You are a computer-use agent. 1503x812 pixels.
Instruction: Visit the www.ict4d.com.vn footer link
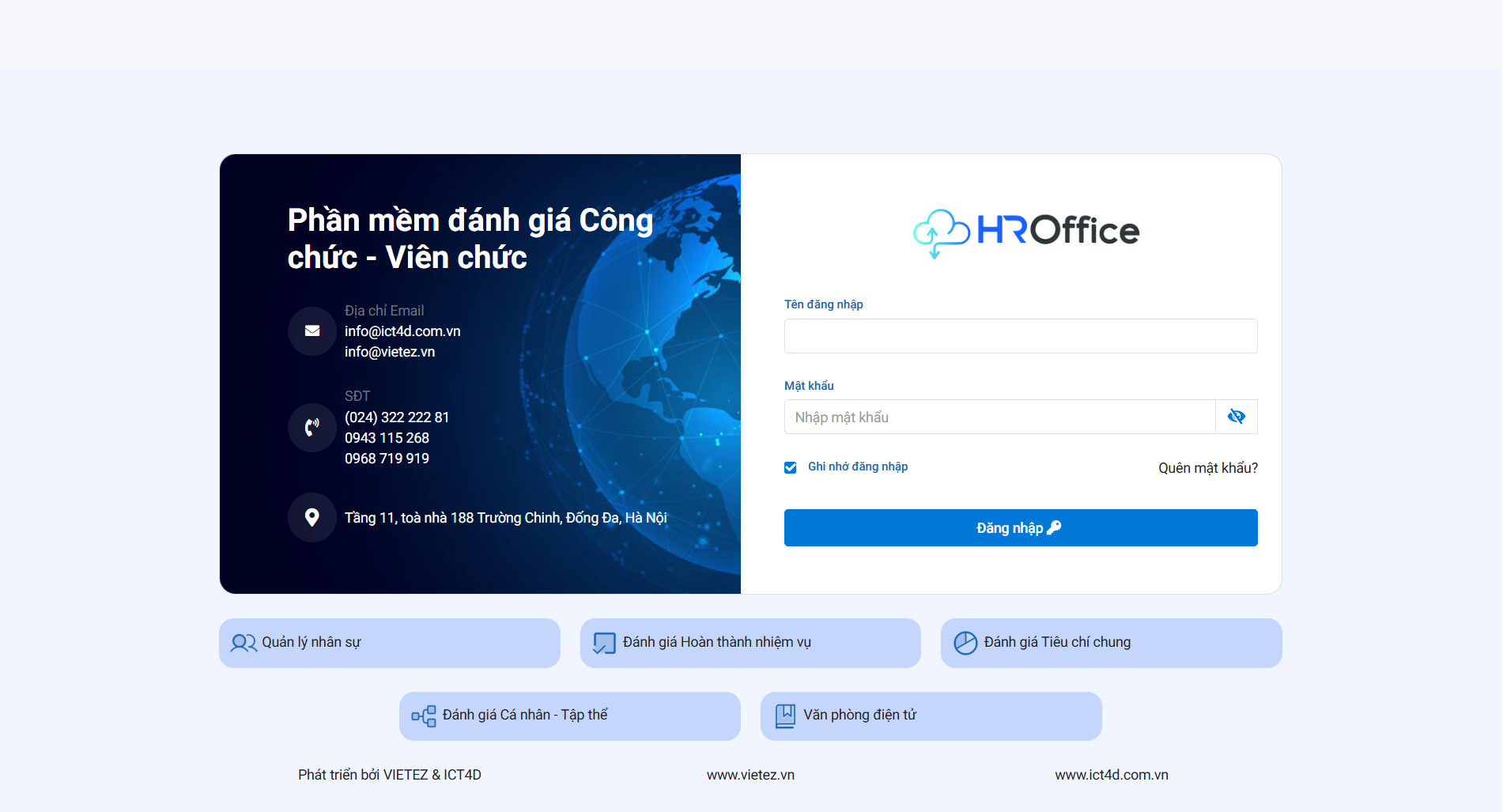(x=1111, y=775)
